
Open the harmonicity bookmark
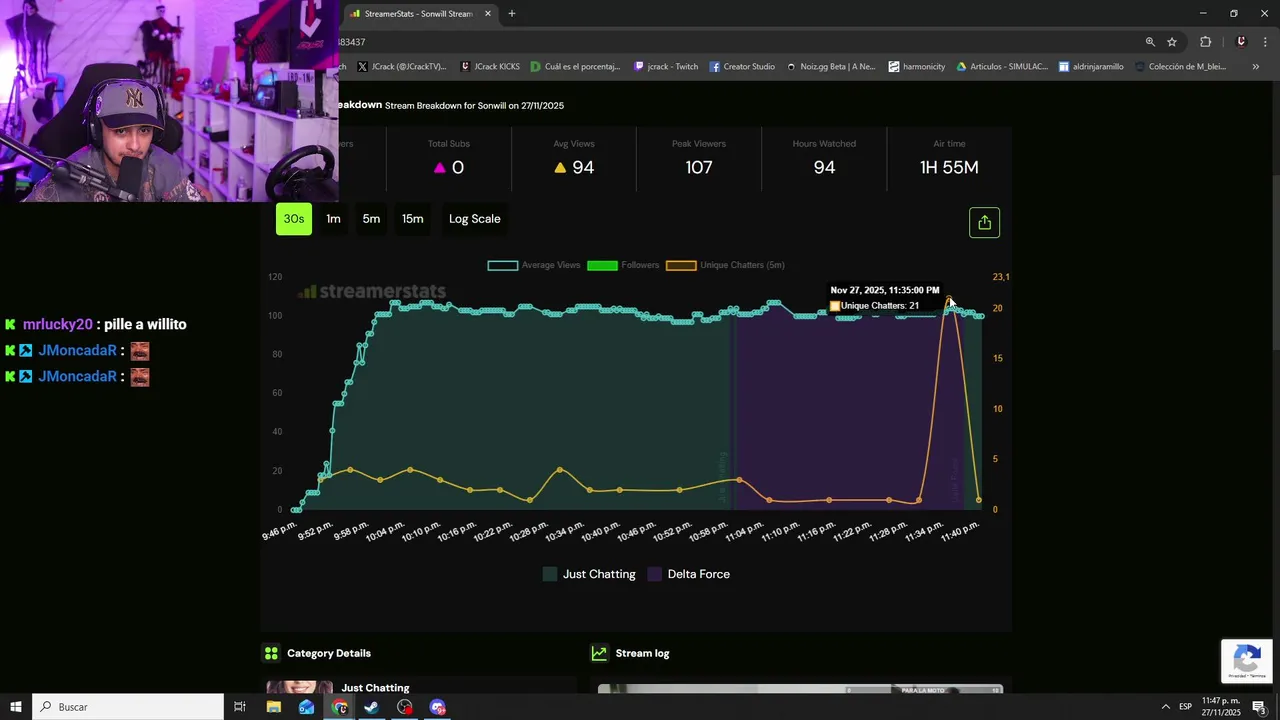click(x=916, y=67)
